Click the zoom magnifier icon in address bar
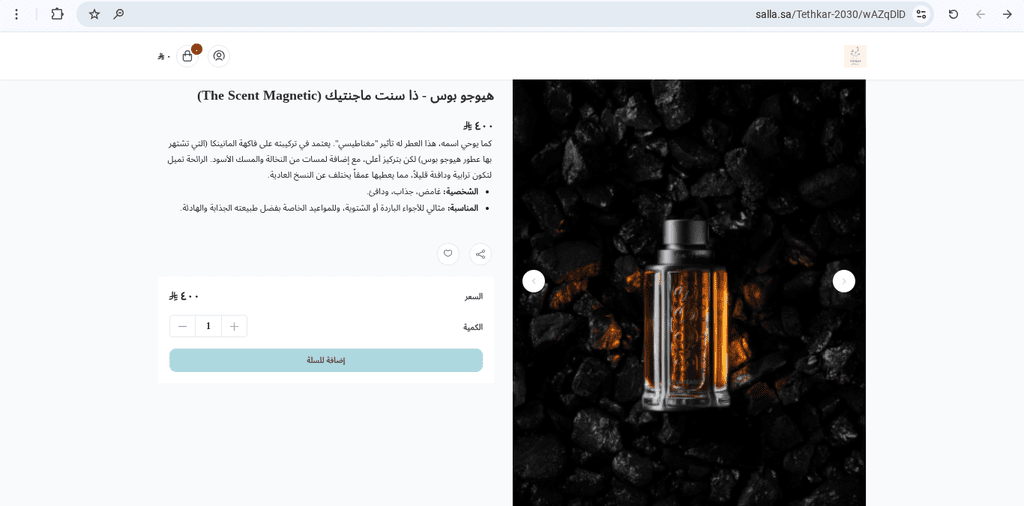Screen dimensions: 1024x506 119,14
